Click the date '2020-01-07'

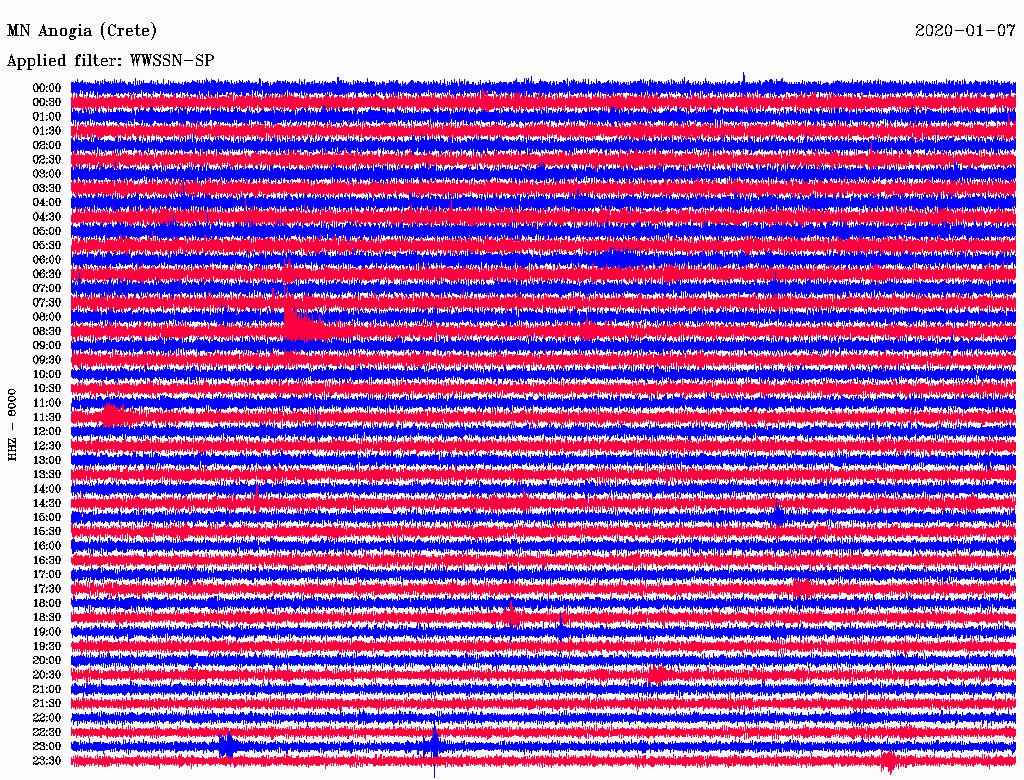(965, 31)
